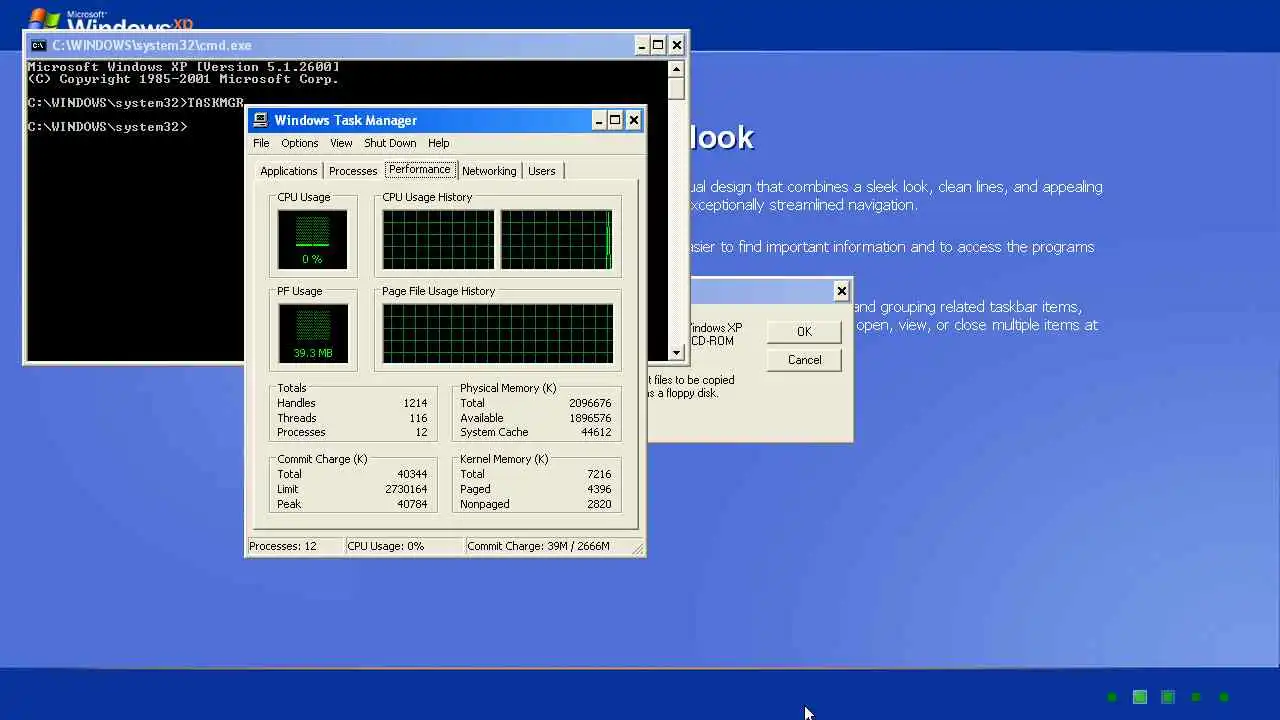Close the cmd.exe window
This screenshot has width=1280, height=720.
click(676, 45)
